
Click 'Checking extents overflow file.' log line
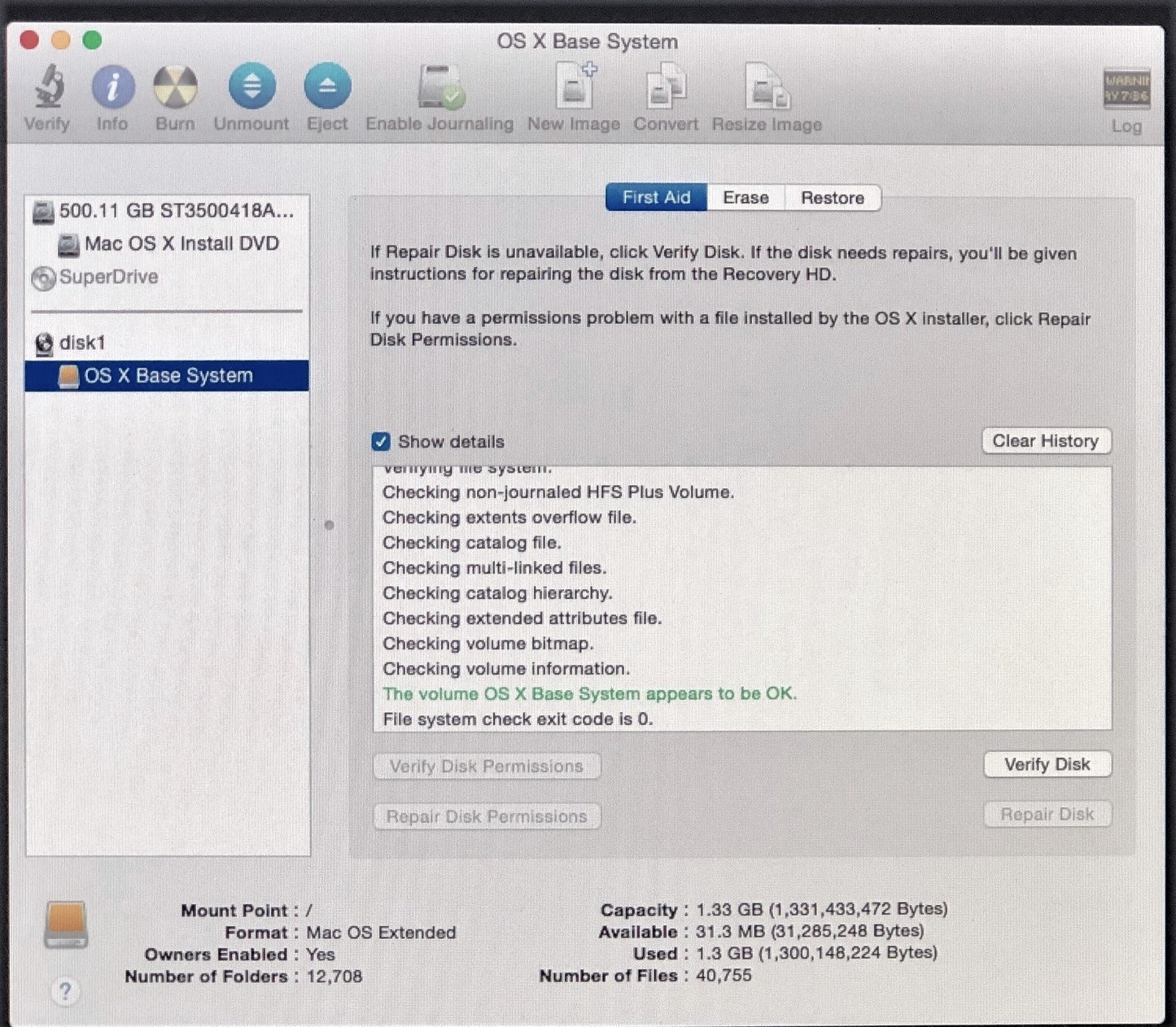tap(509, 518)
